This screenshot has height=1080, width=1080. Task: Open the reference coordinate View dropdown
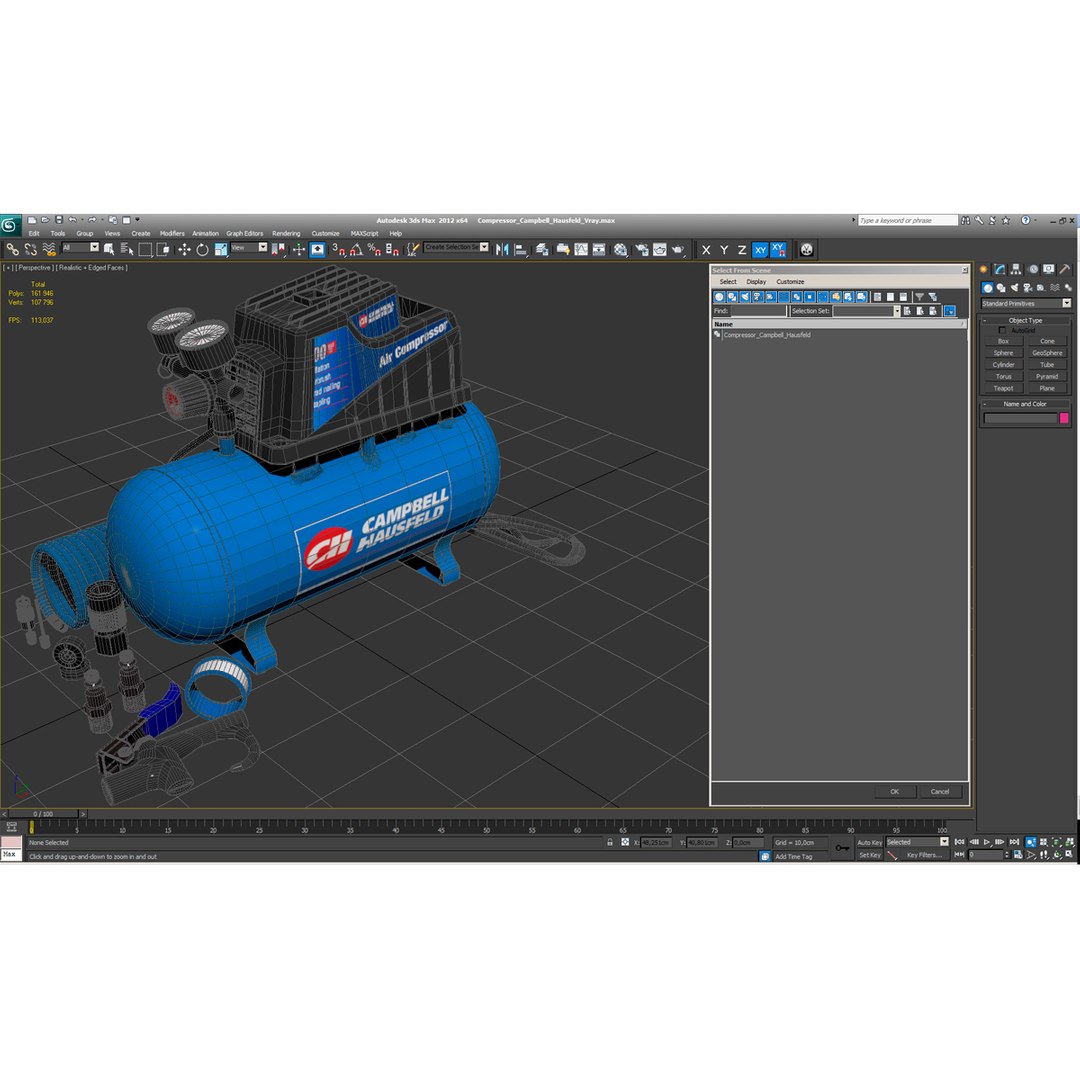(249, 247)
